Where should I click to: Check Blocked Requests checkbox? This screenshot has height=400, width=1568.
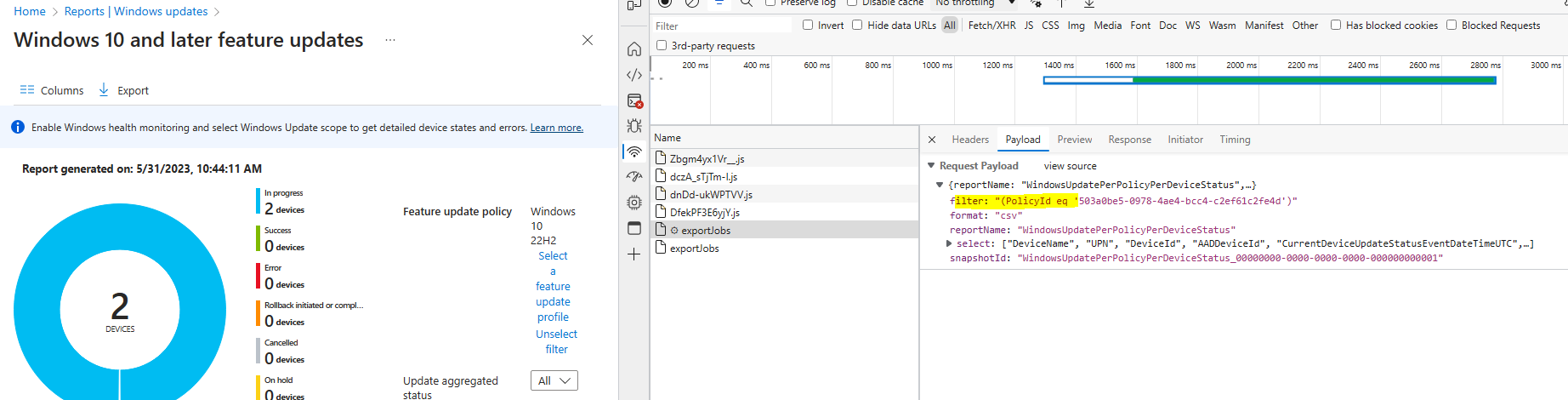(1452, 25)
